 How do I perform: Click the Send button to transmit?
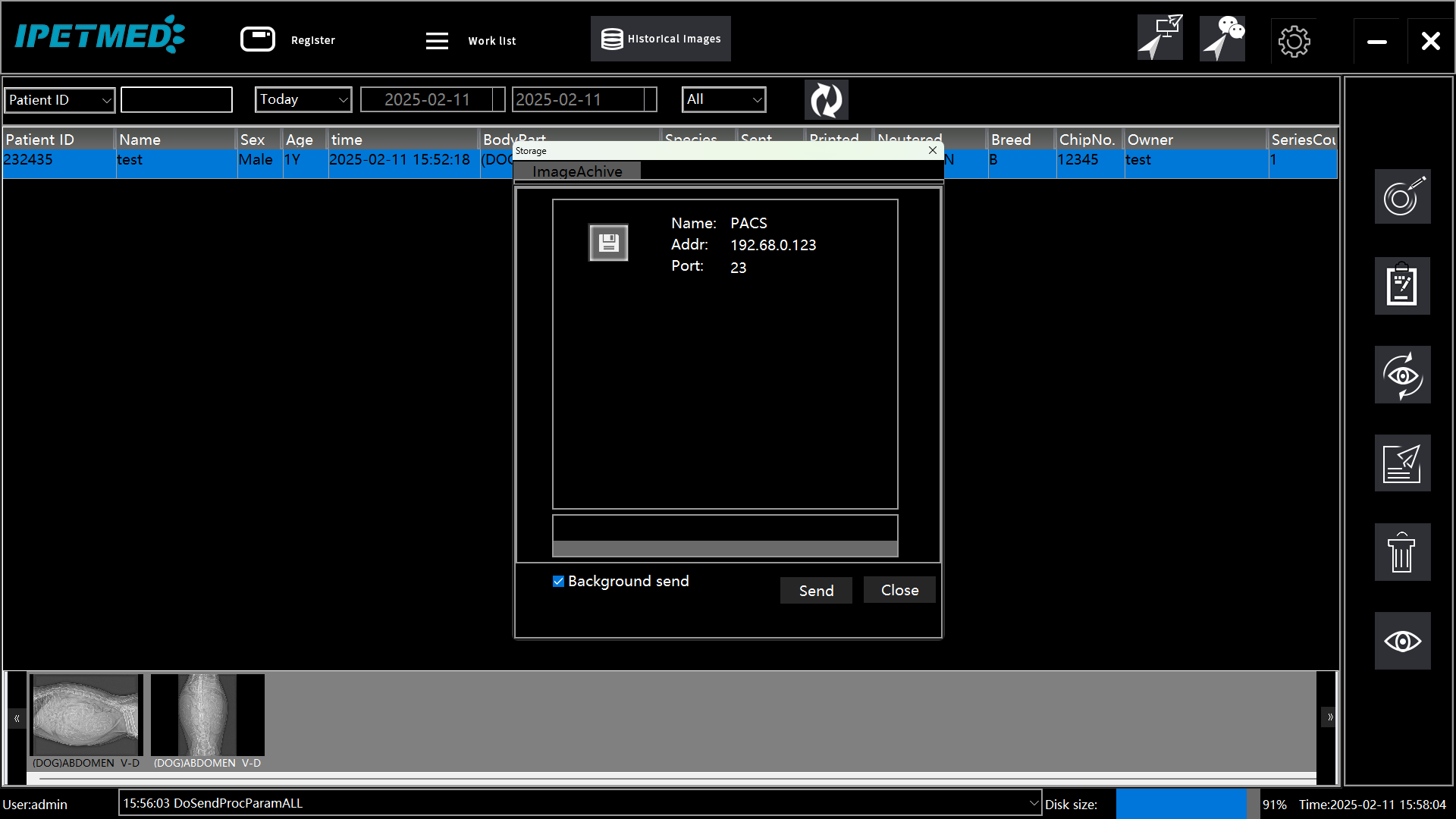click(x=816, y=590)
